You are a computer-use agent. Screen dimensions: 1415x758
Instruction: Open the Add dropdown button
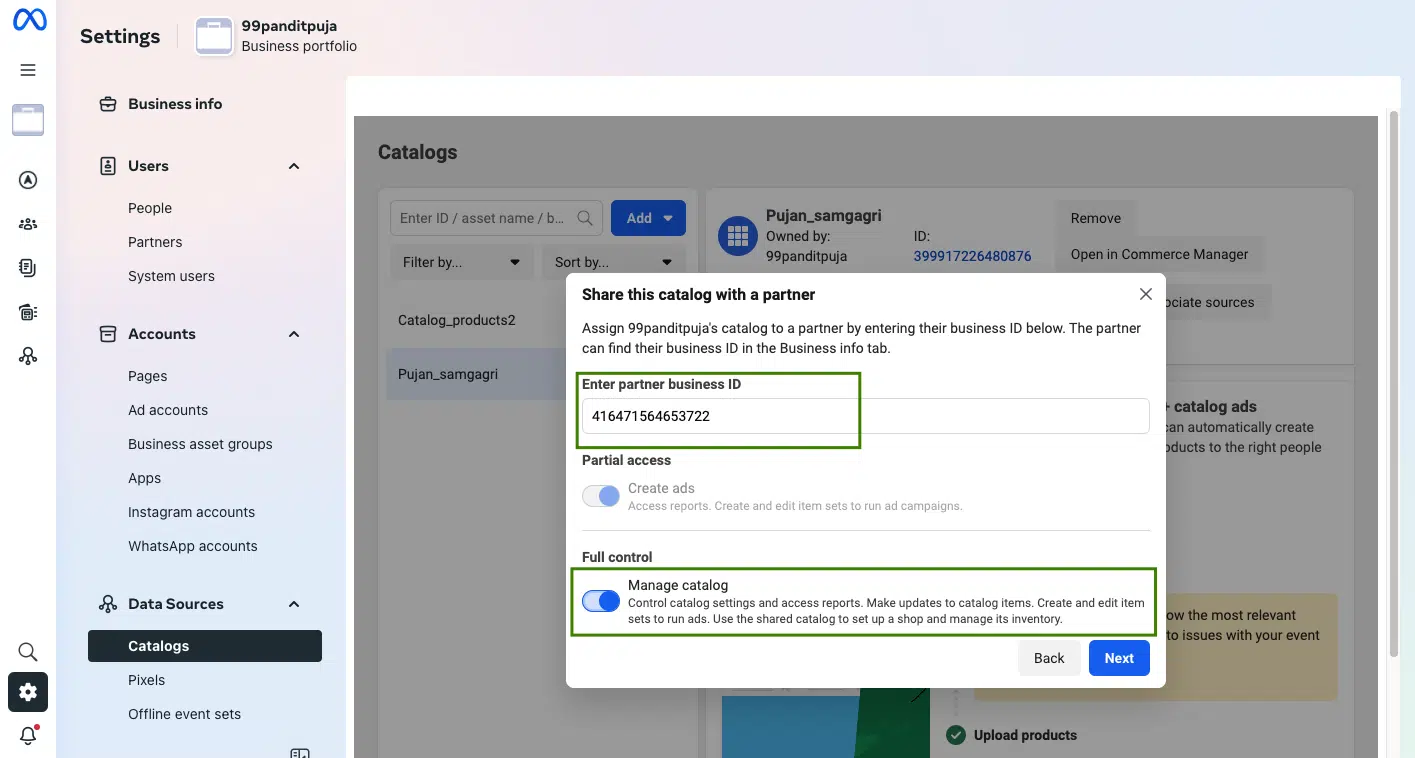coord(648,218)
